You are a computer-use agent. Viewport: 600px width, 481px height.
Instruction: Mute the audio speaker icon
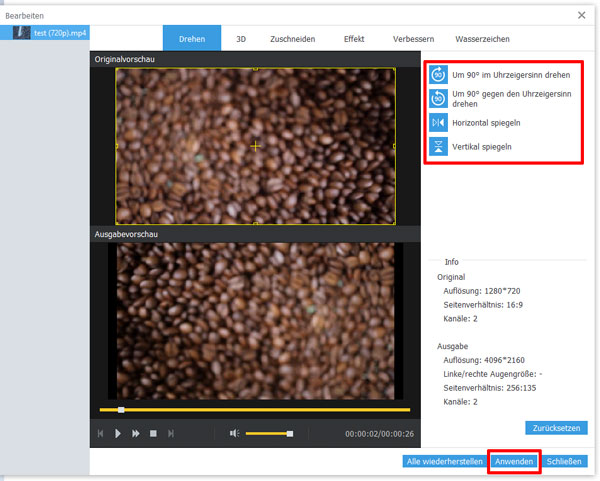tap(234, 433)
